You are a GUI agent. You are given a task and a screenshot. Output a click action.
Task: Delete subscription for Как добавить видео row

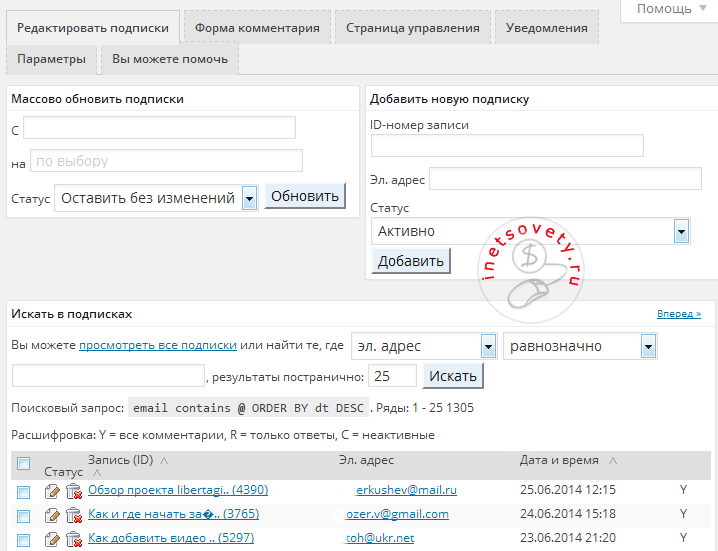pyautogui.click(x=74, y=539)
